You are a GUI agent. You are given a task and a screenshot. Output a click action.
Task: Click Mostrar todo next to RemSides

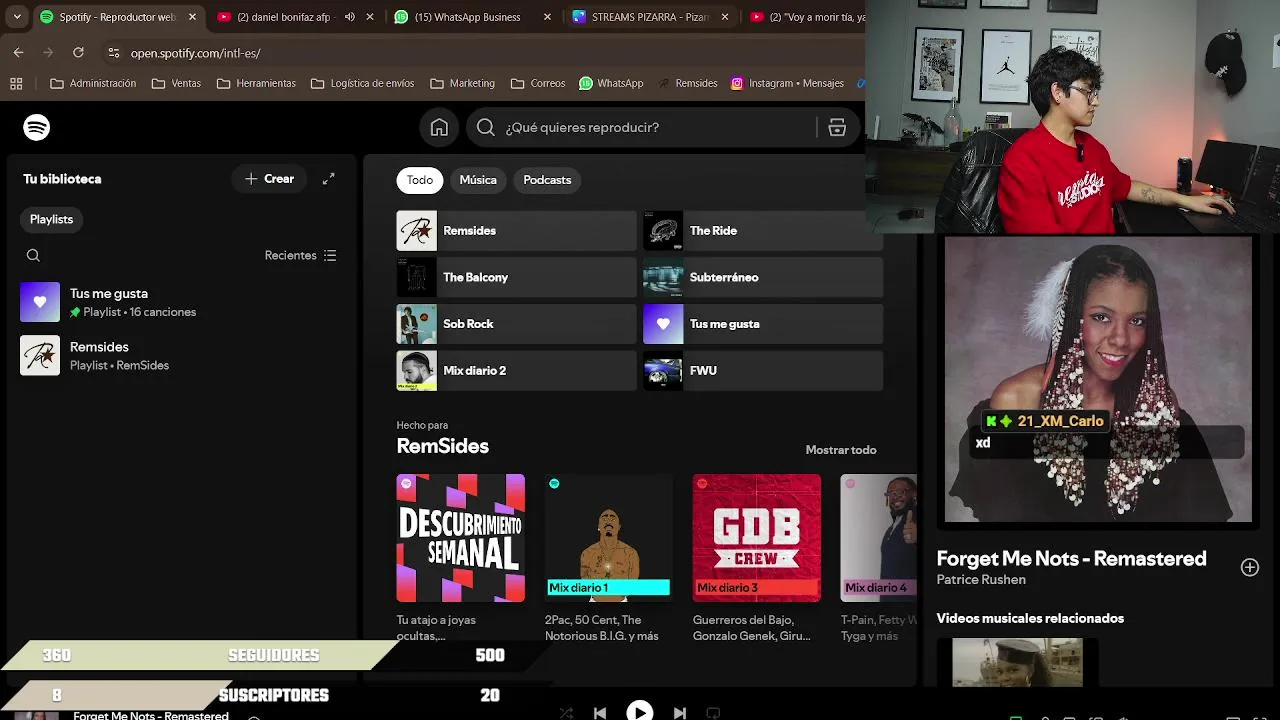tap(841, 450)
